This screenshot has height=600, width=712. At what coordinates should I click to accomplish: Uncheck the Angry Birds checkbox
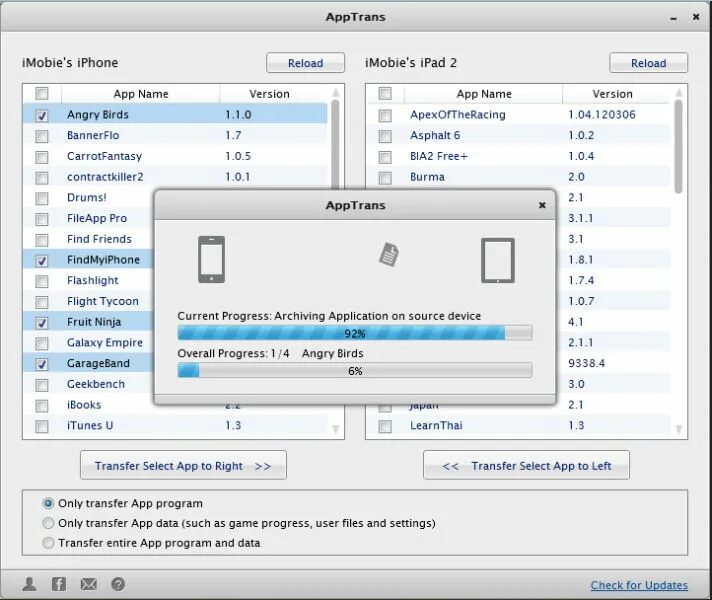click(x=42, y=115)
